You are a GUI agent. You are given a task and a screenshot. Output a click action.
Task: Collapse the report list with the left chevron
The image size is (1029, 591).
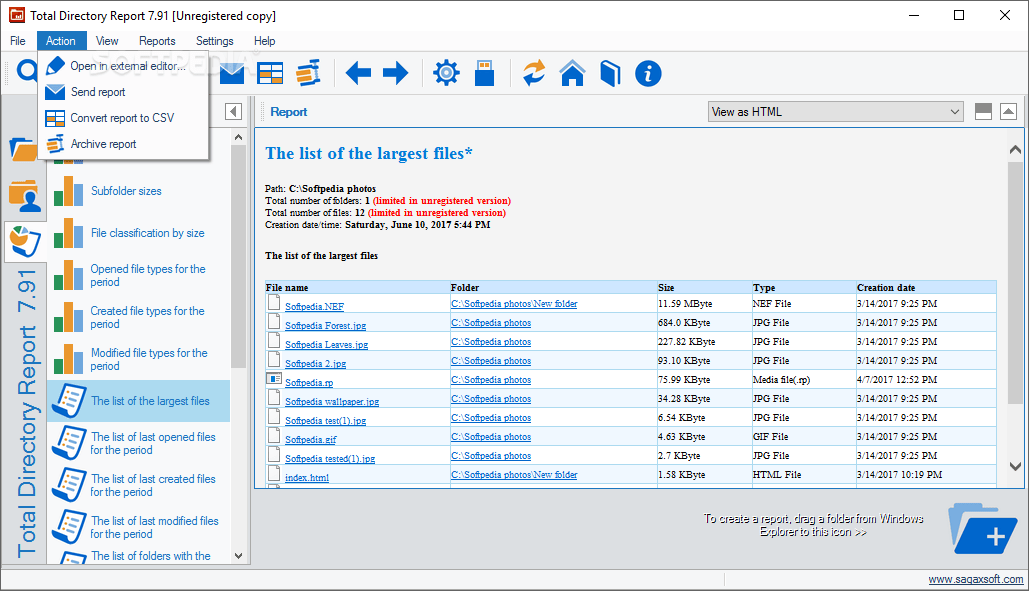233,112
